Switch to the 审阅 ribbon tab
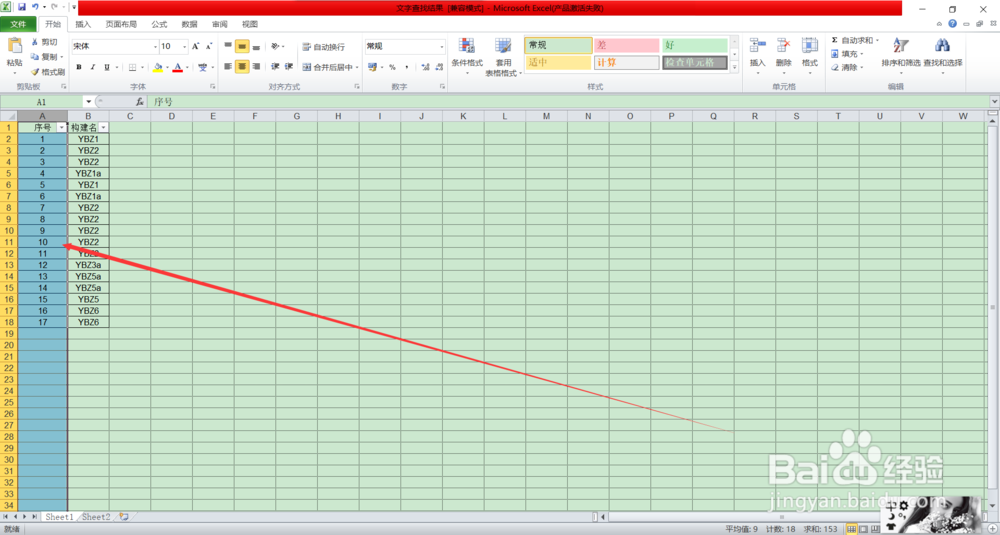Screen dimensions: 1000x535 219,24
